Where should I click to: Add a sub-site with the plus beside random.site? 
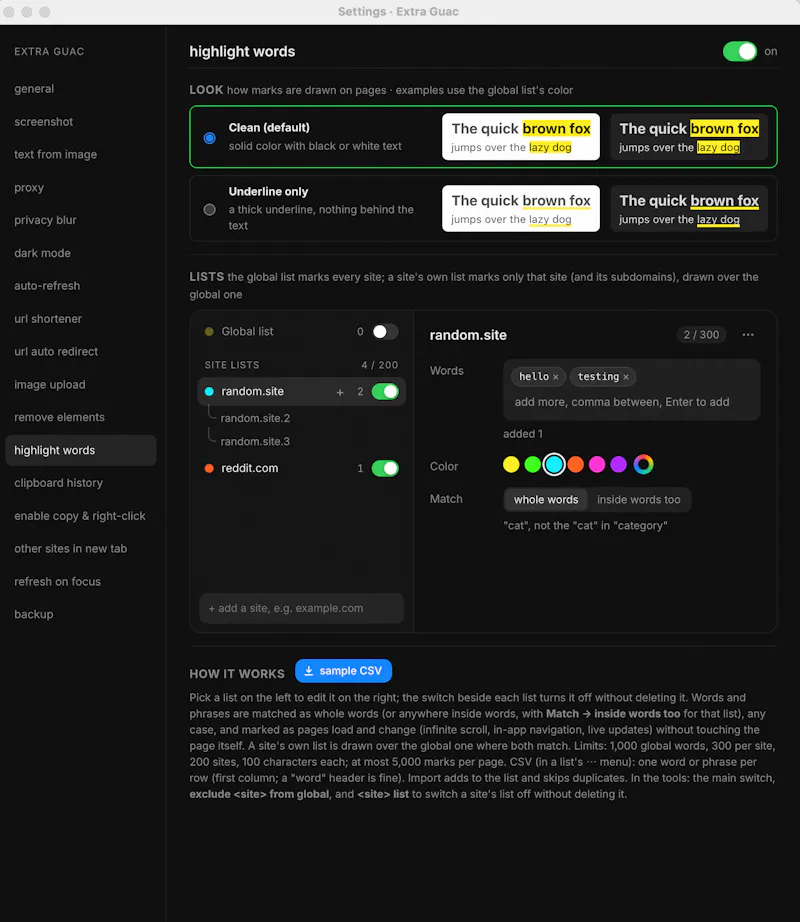tap(340, 392)
